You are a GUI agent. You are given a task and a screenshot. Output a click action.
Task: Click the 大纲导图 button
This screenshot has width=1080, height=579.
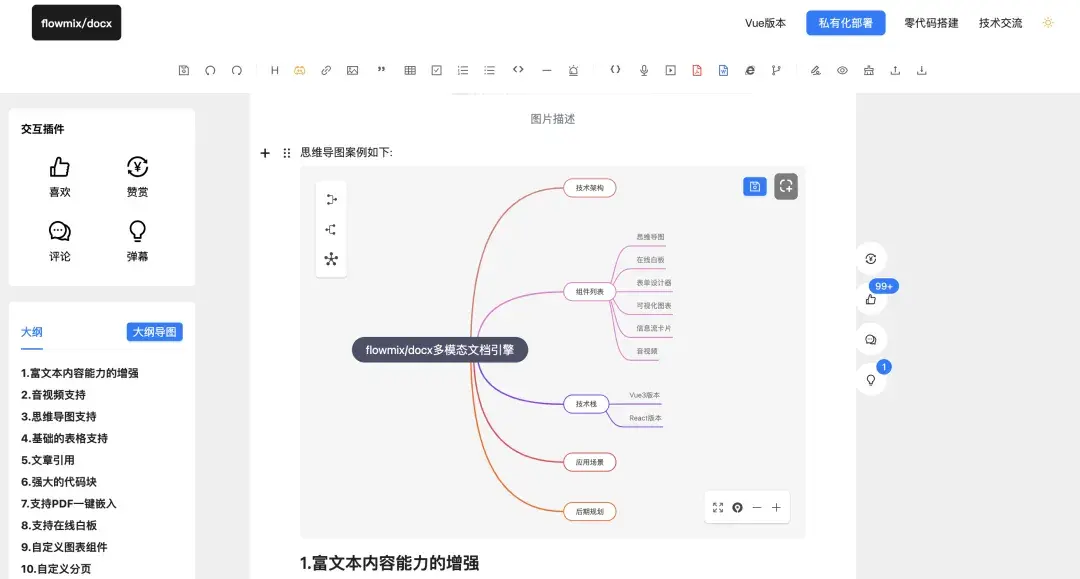tap(154, 332)
